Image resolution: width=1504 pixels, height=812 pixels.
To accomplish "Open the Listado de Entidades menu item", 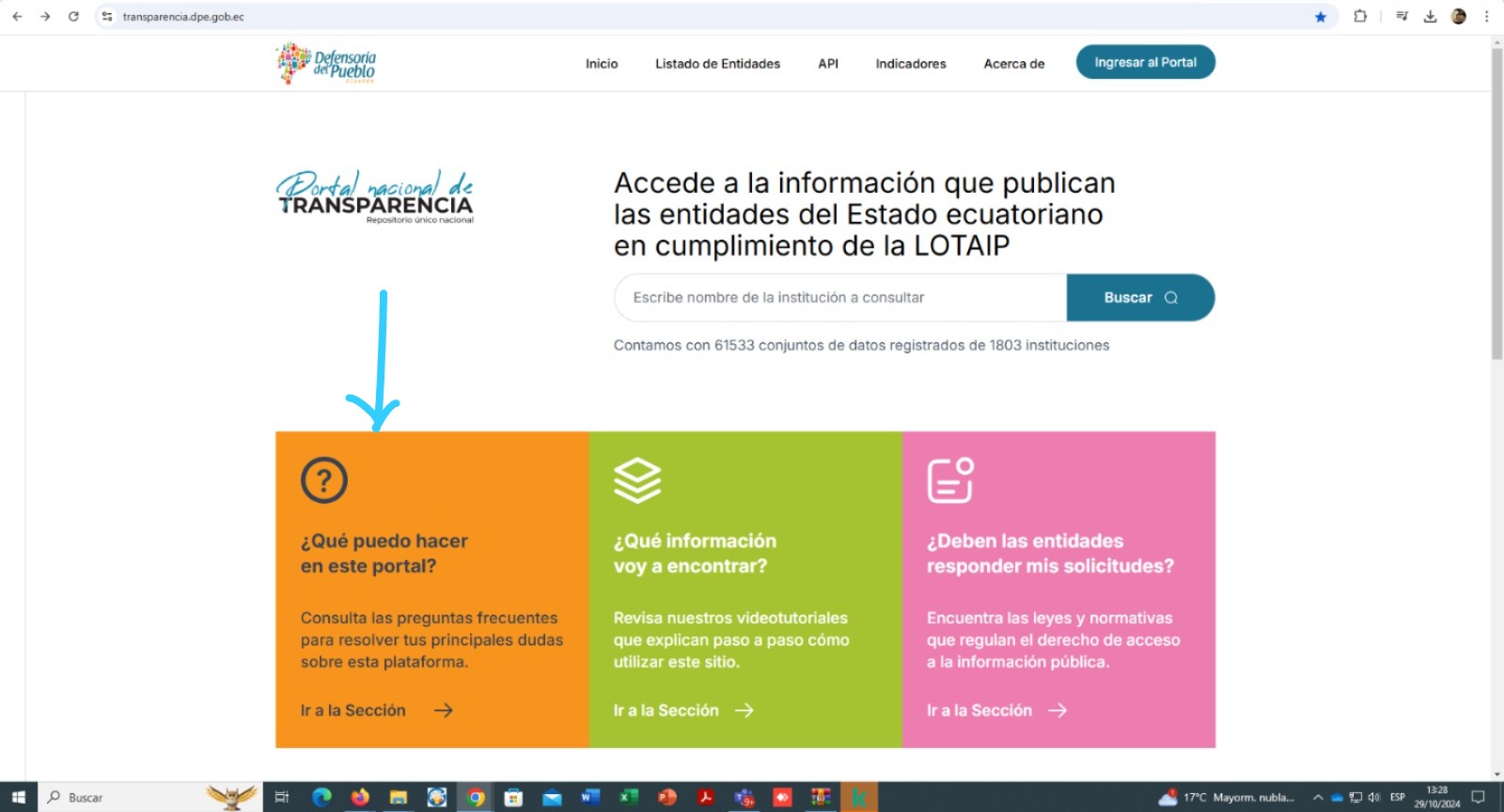I will [717, 64].
